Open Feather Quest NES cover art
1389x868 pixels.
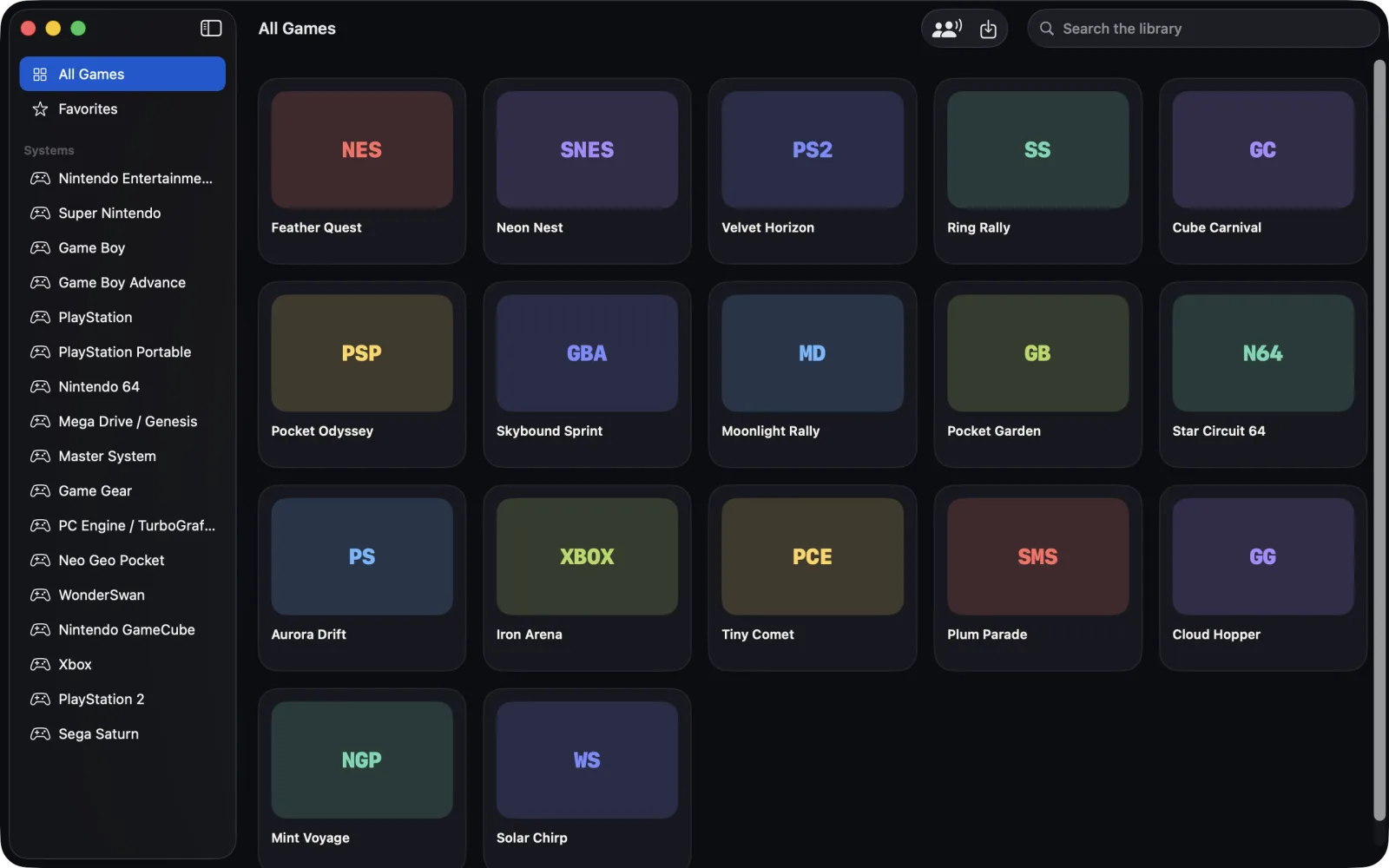(362, 150)
